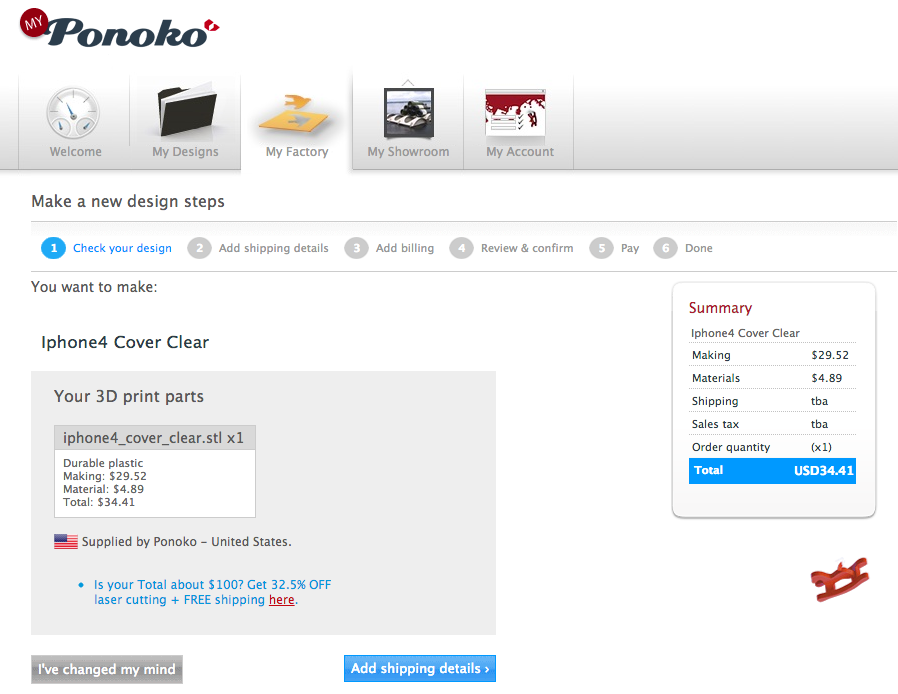The image size is (898, 694).
Task: Select the Done step
Action: pyautogui.click(x=699, y=248)
